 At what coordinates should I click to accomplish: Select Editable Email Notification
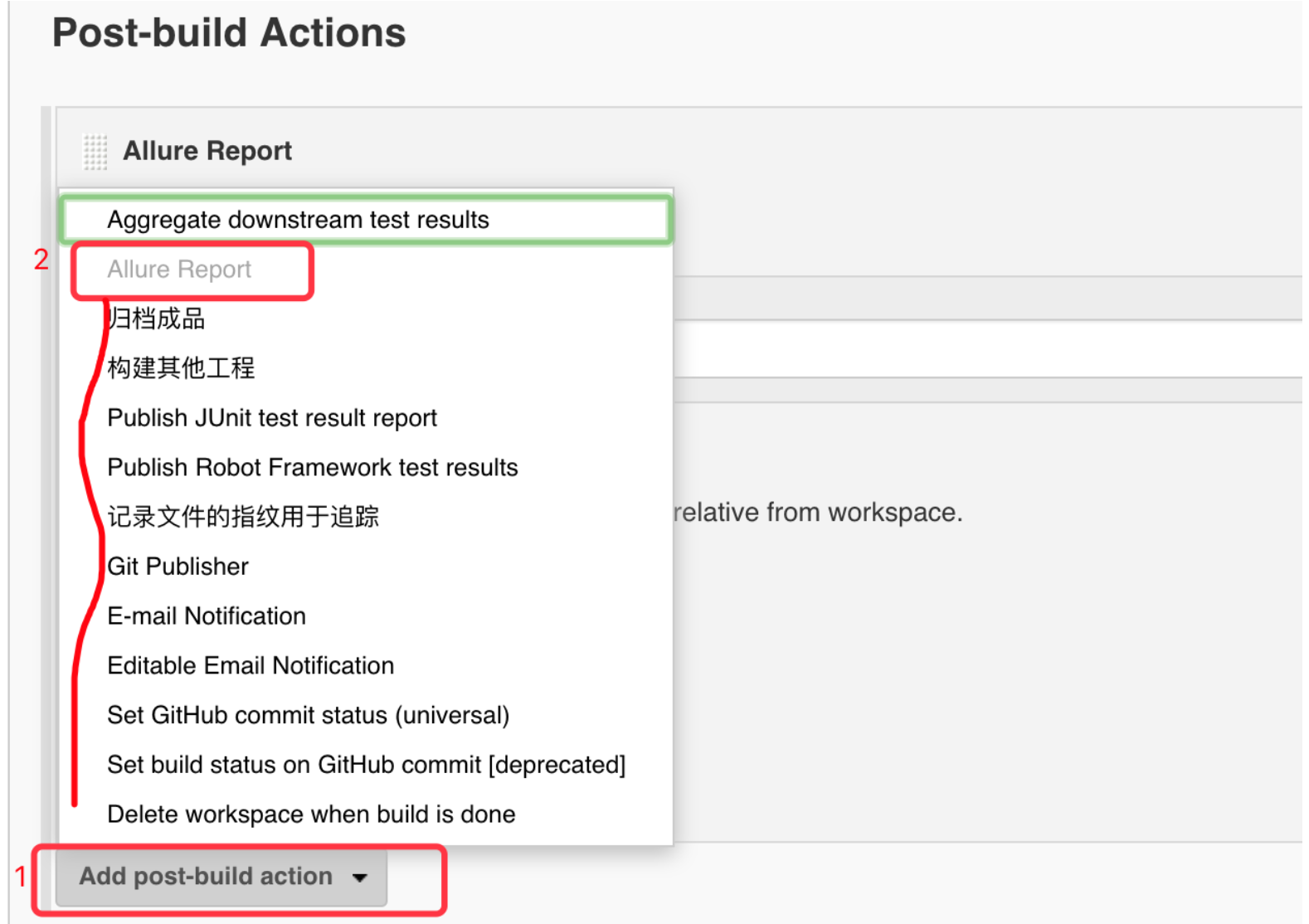(251, 666)
